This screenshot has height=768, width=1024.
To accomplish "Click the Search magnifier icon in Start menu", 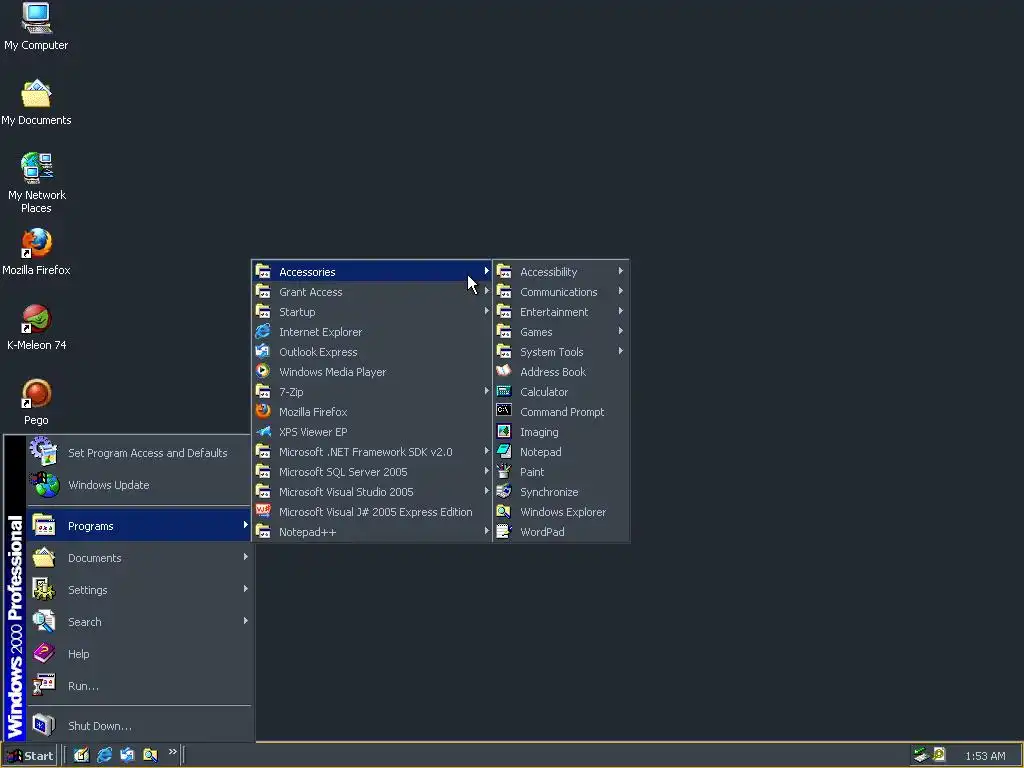I will coord(44,621).
